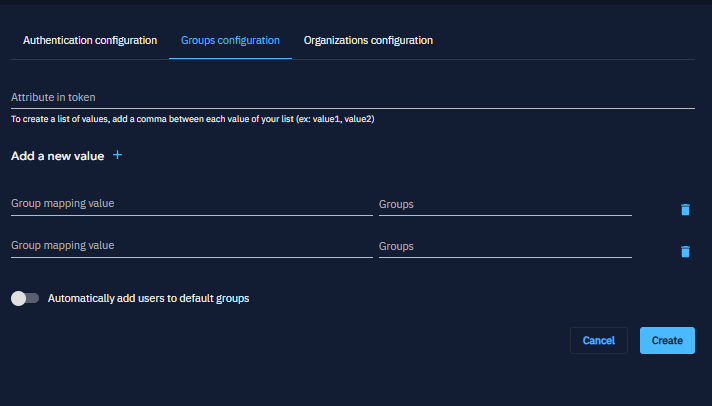This screenshot has height=406, width=712.
Task: Click the 'Groups' placeholder in the second row
Action: pyautogui.click(x=397, y=246)
